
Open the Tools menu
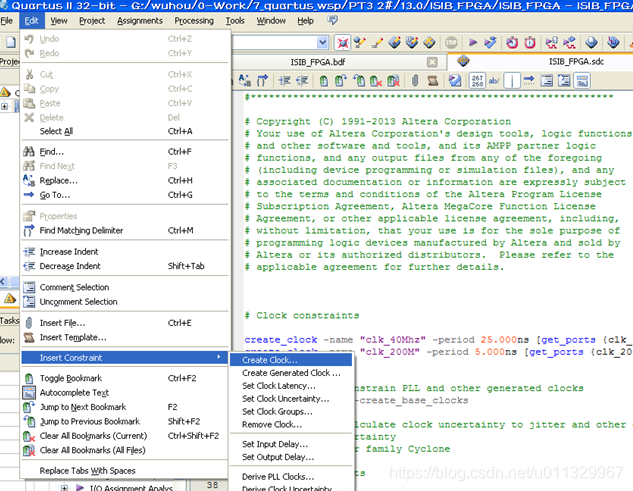(x=235, y=21)
